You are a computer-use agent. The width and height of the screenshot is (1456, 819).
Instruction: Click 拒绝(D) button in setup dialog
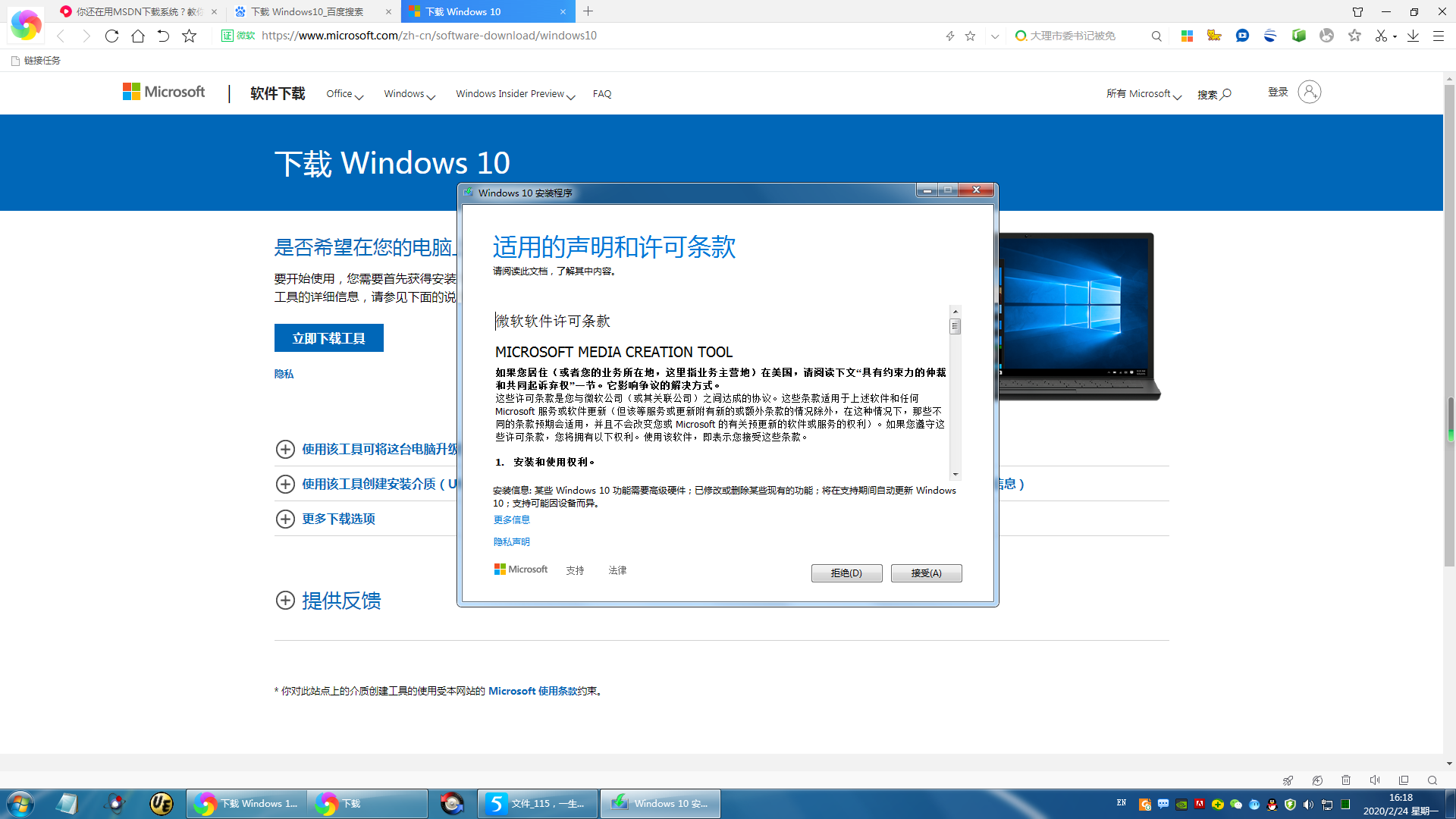846,573
